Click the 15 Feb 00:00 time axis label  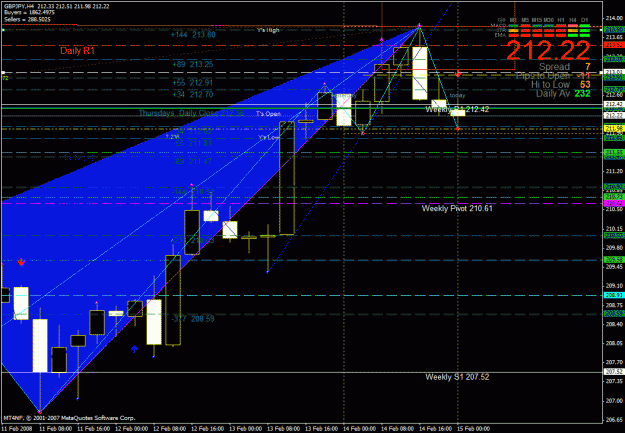pos(475,429)
